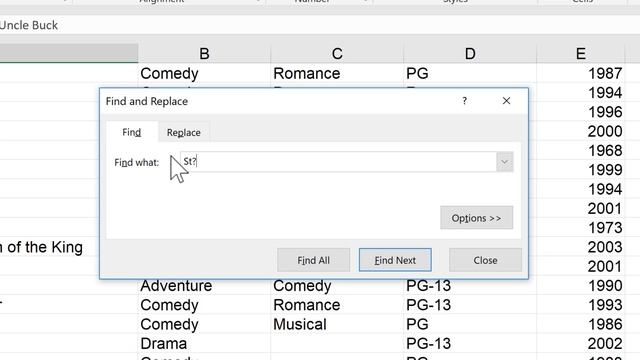This screenshot has height=360, width=640.
Task: Select the year cell 1996
Action: [580, 112]
